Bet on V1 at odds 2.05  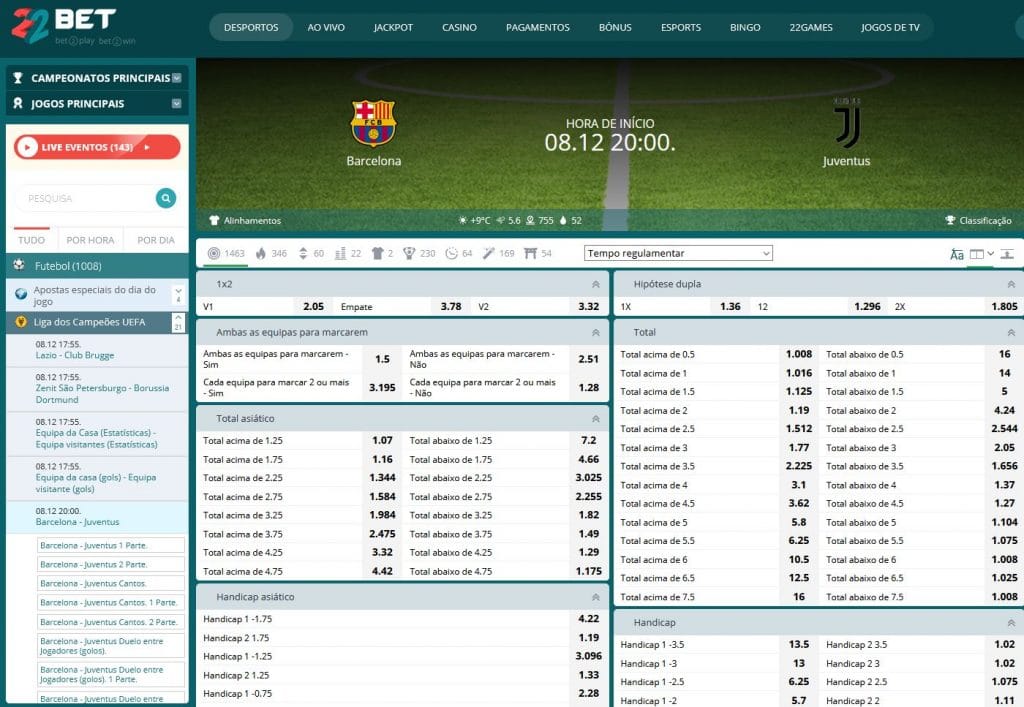(313, 306)
